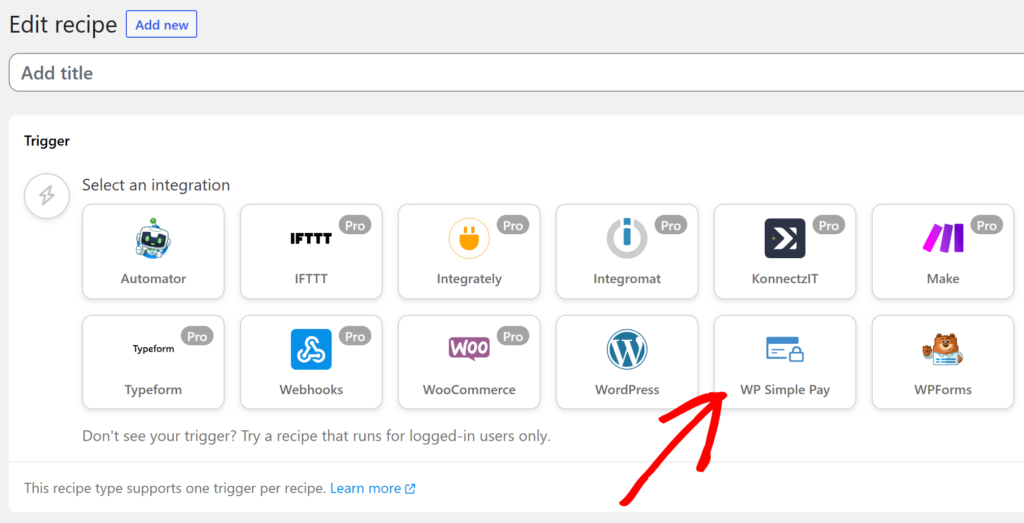The width and height of the screenshot is (1024, 523).
Task: Click the Pro badge on Typeform tile
Action: click(x=197, y=337)
